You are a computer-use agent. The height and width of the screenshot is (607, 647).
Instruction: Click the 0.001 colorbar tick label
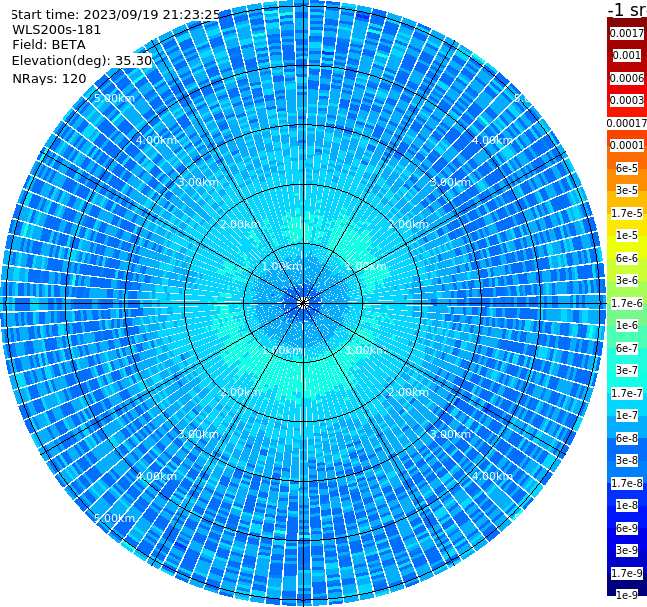(x=627, y=55)
